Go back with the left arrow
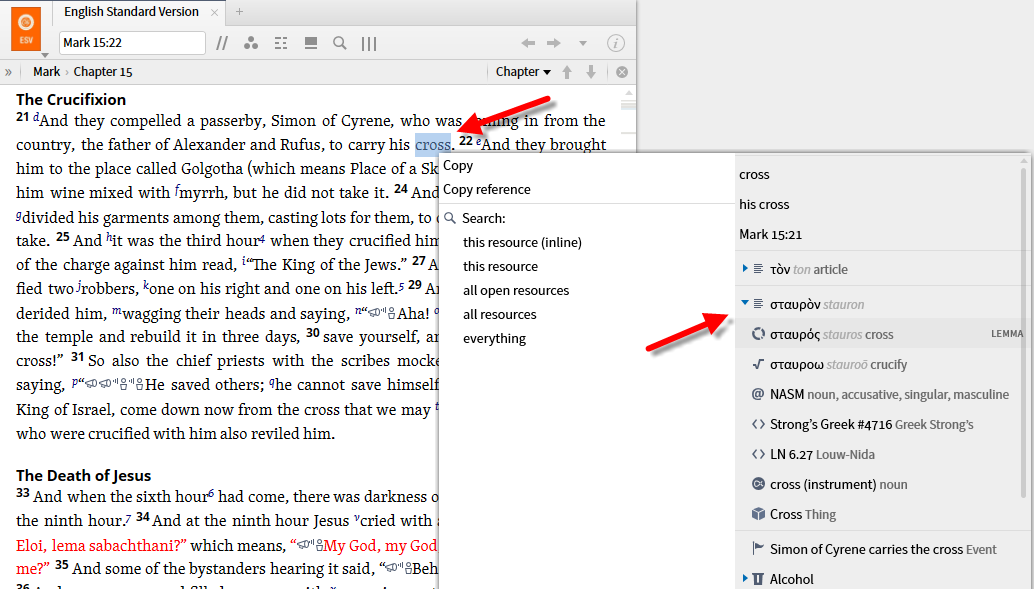Image resolution: width=1034 pixels, height=589 pixels. (x=528, y=43)
